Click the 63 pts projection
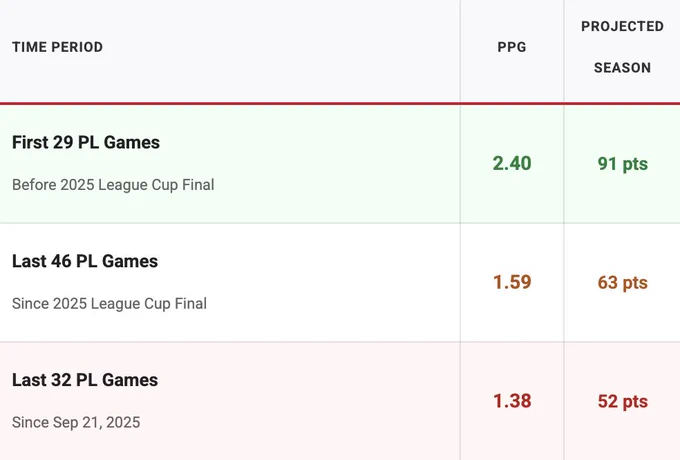 point(622,283)
